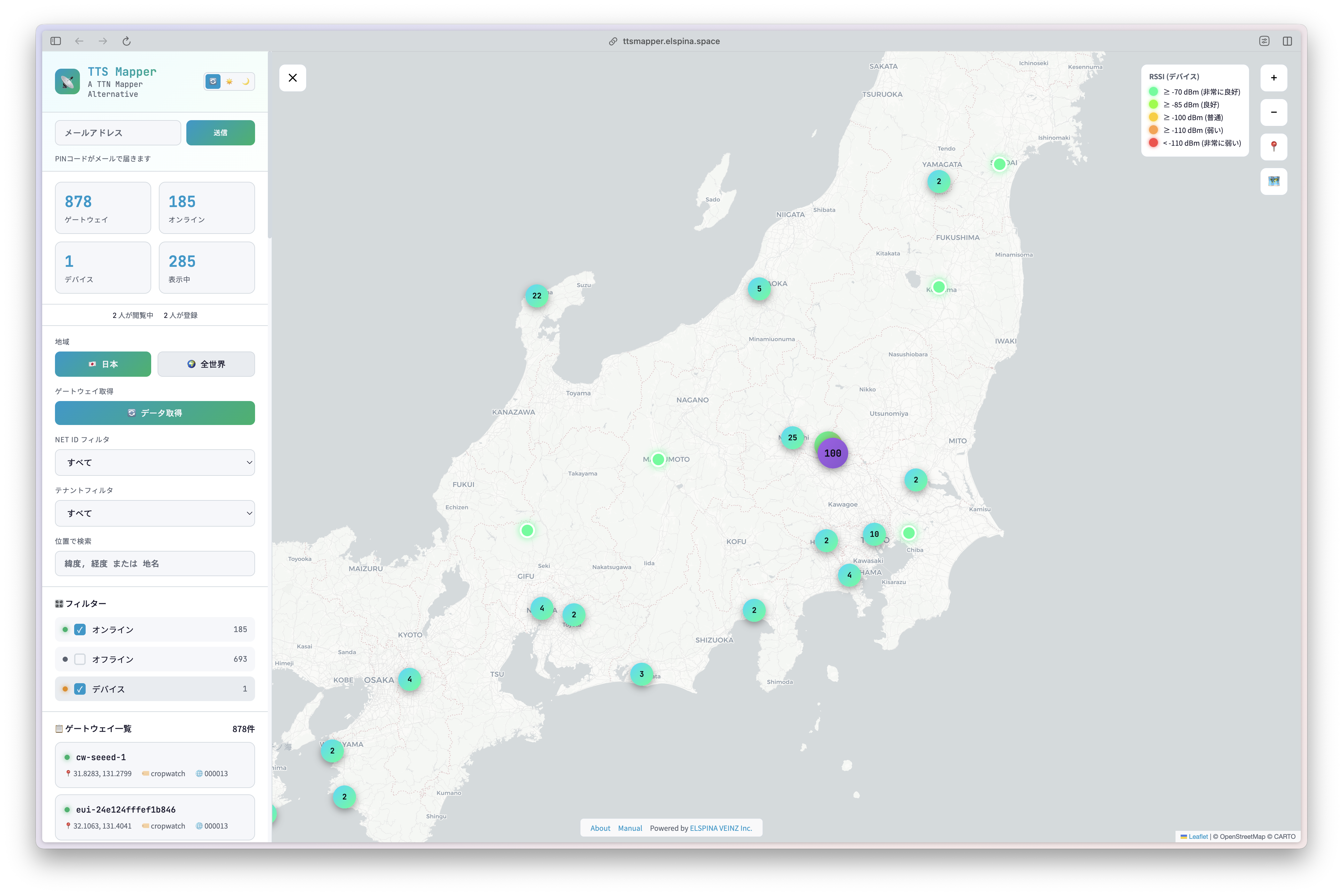The height and width of the screenshot is (896, 1343).
Task: Zoom in using the plus map control
Action: coord(1273,78)
